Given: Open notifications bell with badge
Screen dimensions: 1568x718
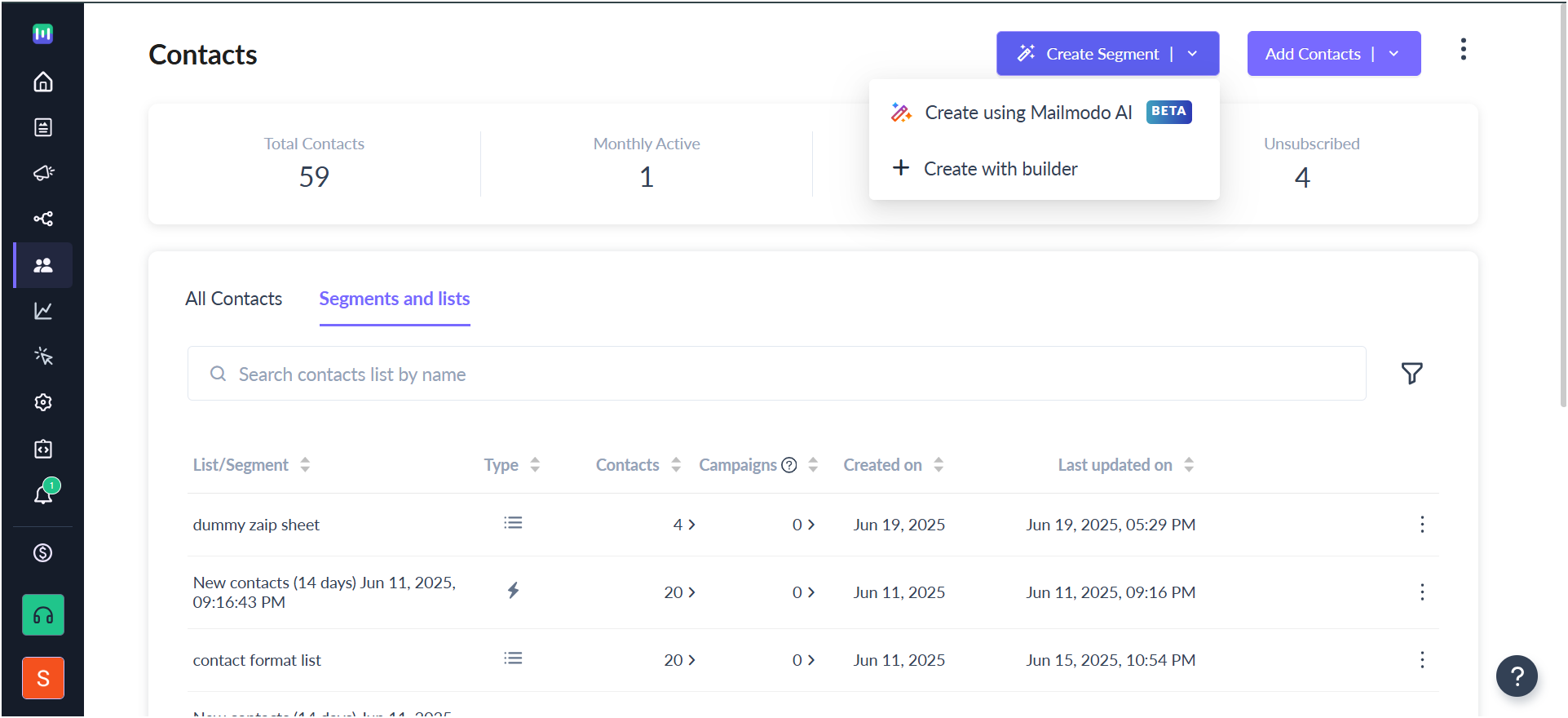Looking at the screenshot, I should pyautogui.click(x=43, y=494).
